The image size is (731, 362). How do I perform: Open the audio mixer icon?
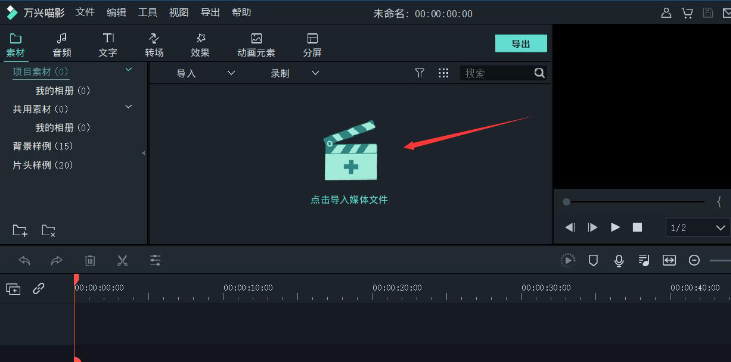[x=644, y=260]
